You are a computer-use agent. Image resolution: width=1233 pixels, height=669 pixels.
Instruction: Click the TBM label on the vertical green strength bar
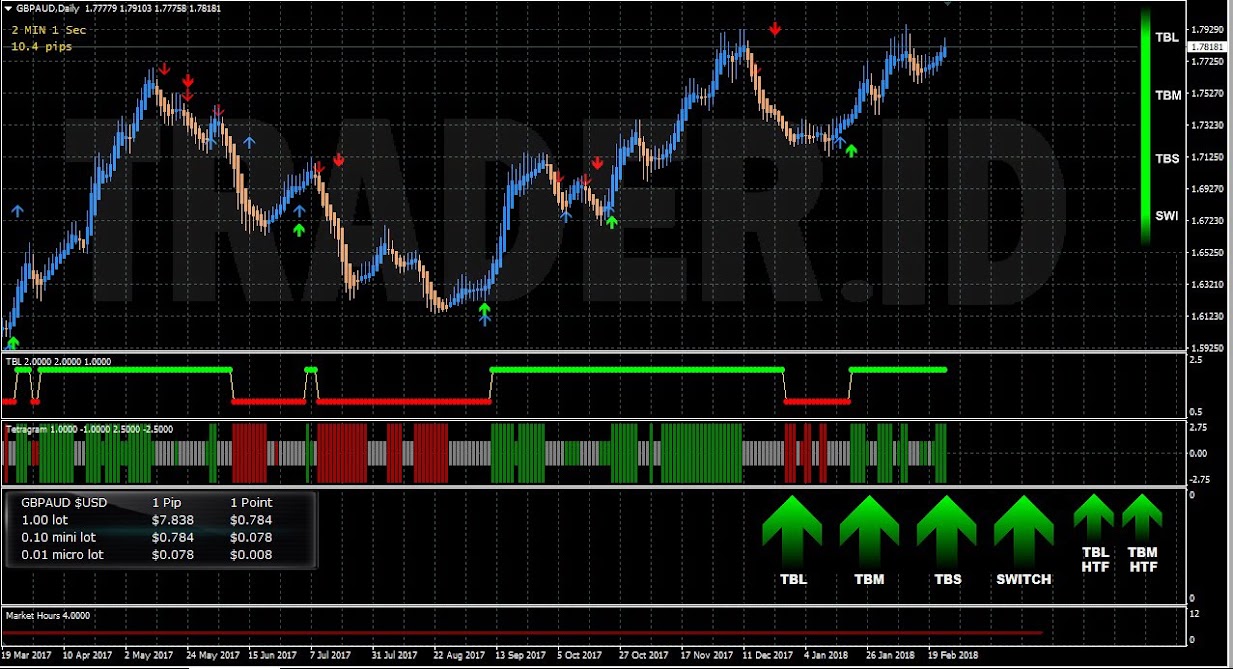[1168, 95]
